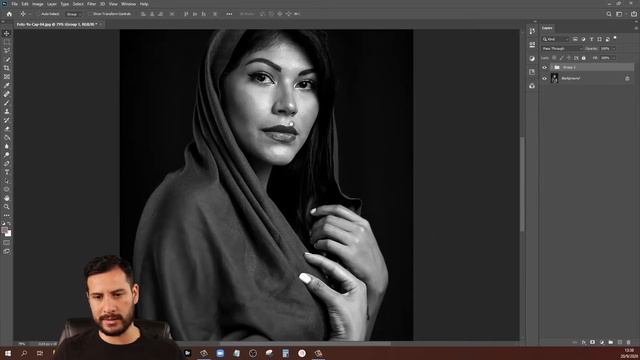
Task: Select the Clone Stamp tool
Action: coord(7,111)
